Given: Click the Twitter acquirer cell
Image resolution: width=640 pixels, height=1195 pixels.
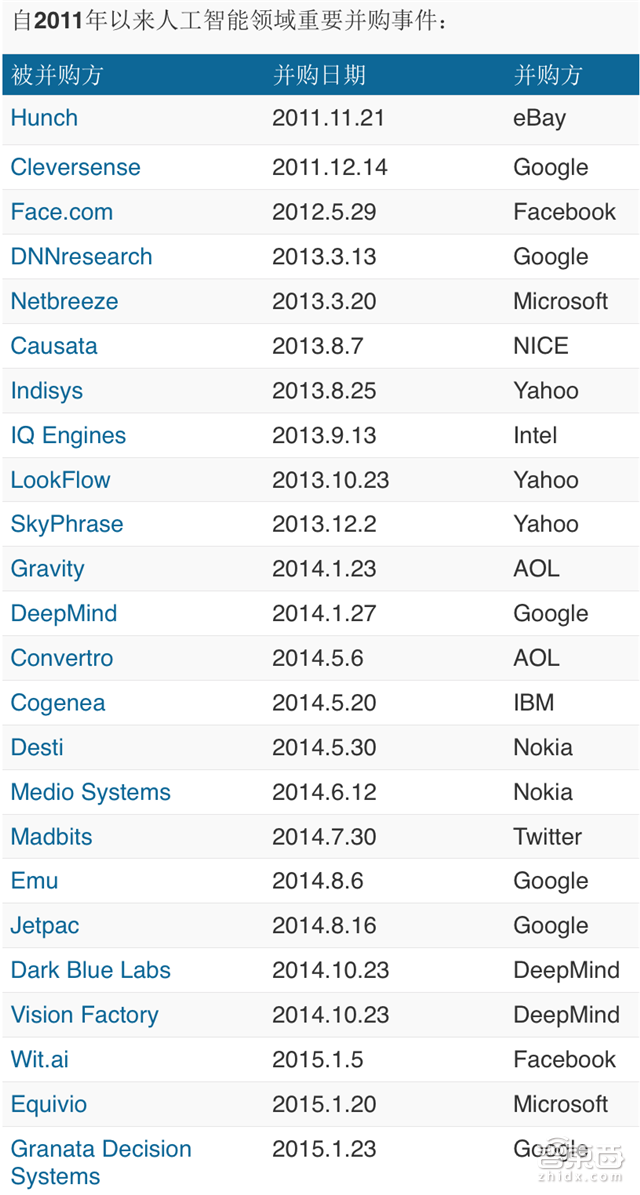Looking at the screenshot, I should pyautogui.click(x=547, y=837).
